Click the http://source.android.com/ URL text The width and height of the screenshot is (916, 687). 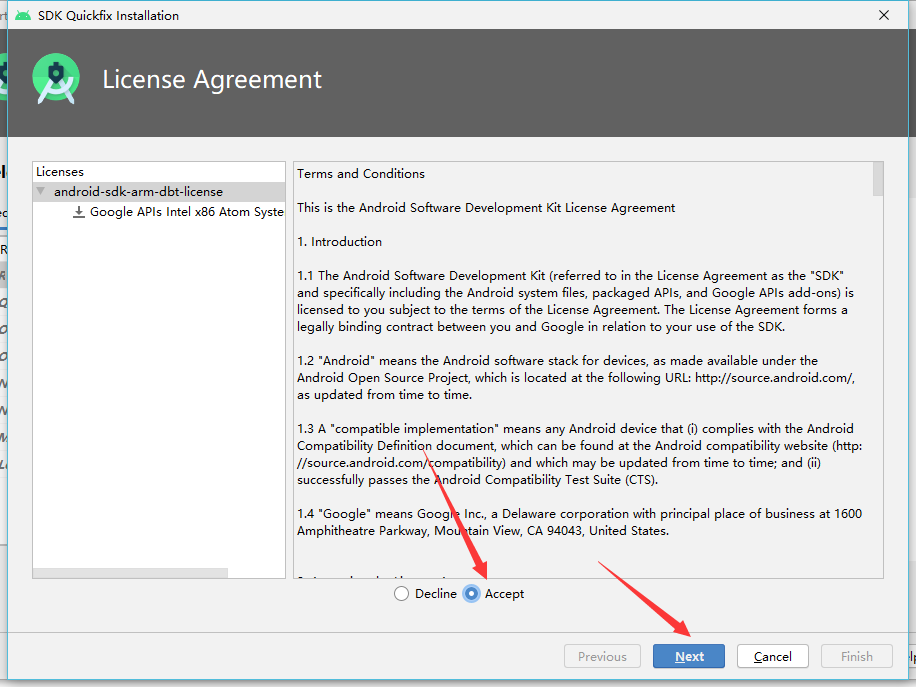click(775, 378)
